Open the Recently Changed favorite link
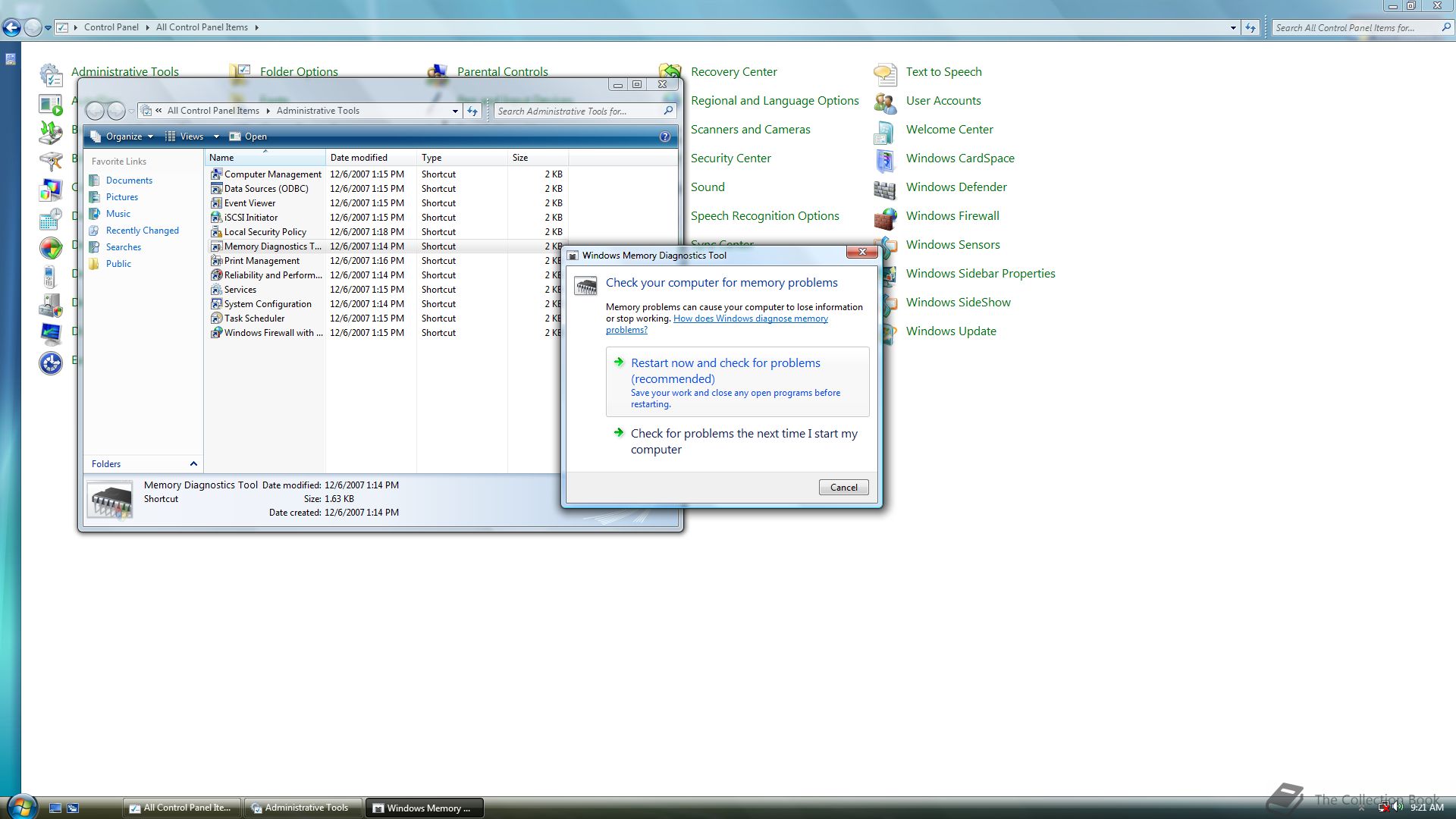1456x819 pixels. 142,231
